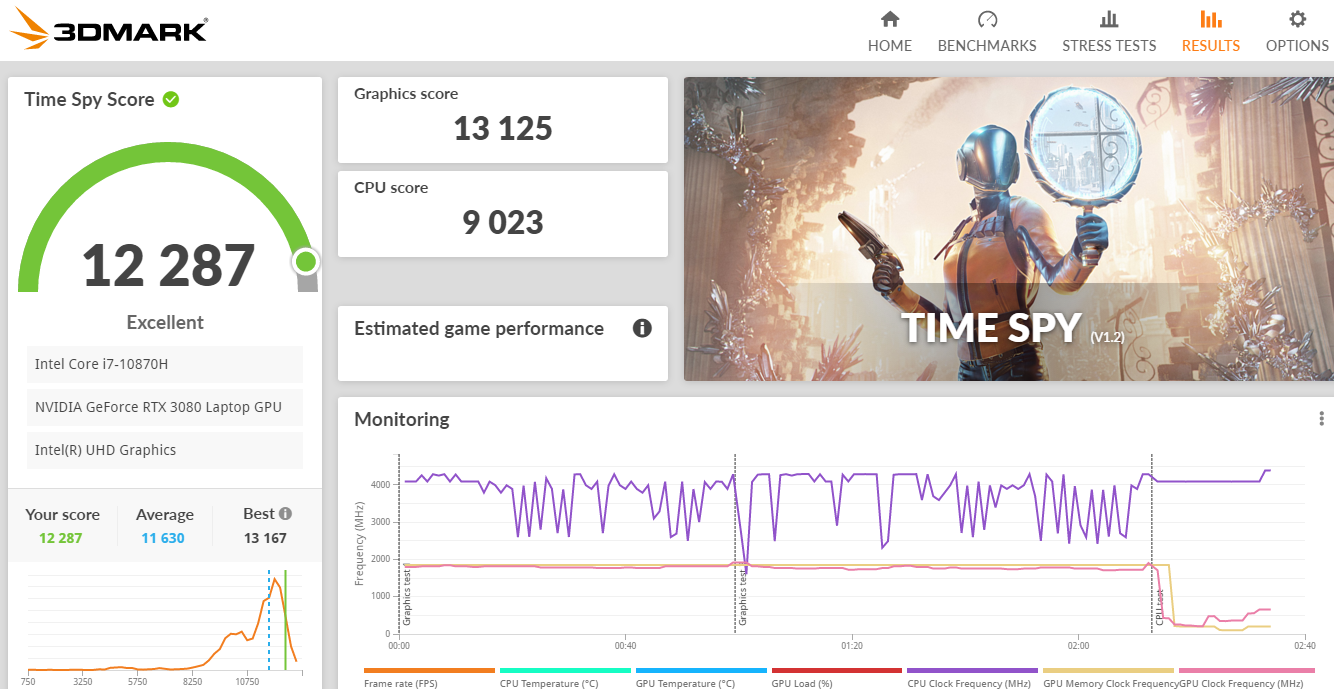
Task: Click the Frequency (MHz) axis title
Action: click(x=360, y=543)
